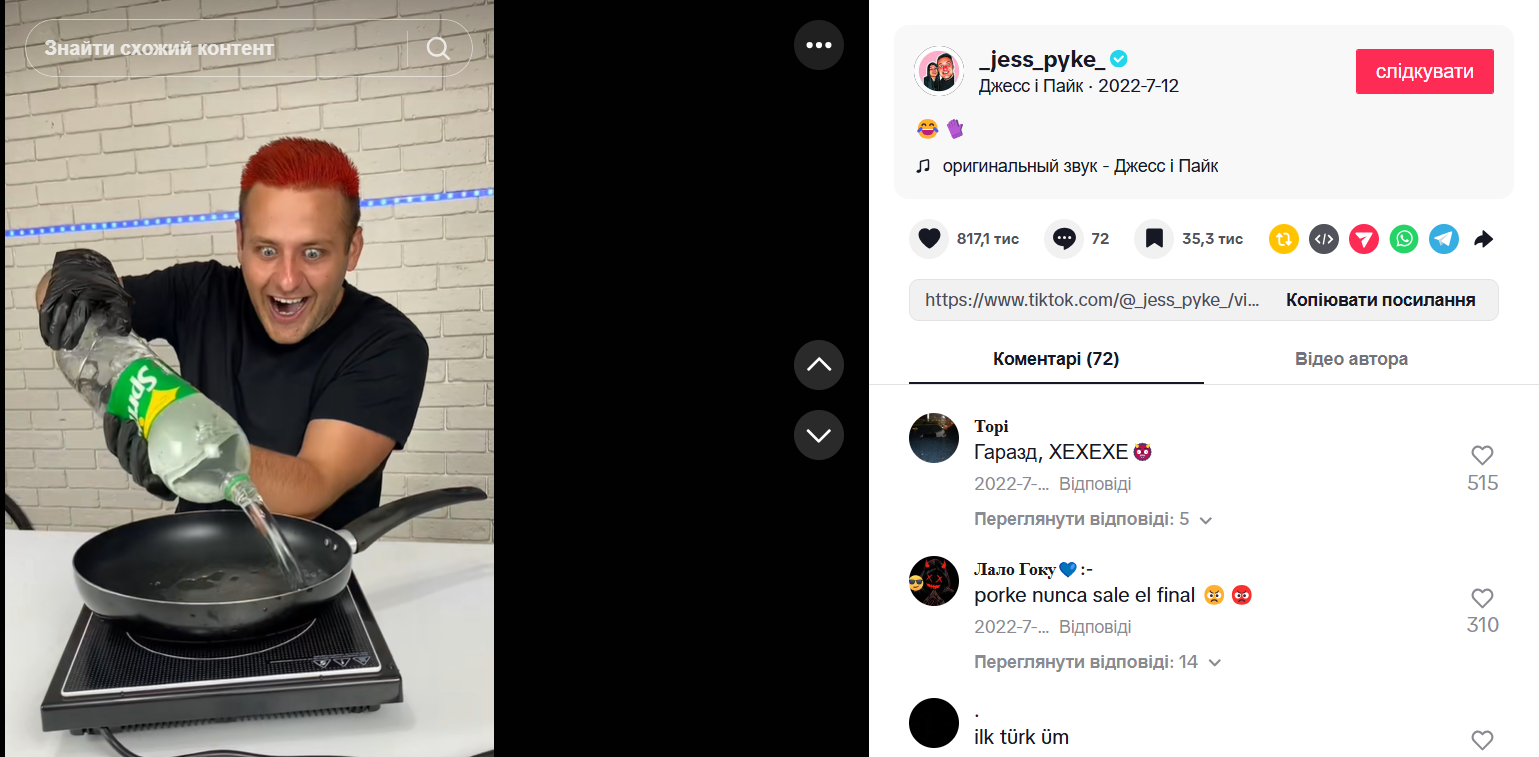Click the embed code icon
This screenshot has height=757, width=1539.
(x=1324, y=239)
